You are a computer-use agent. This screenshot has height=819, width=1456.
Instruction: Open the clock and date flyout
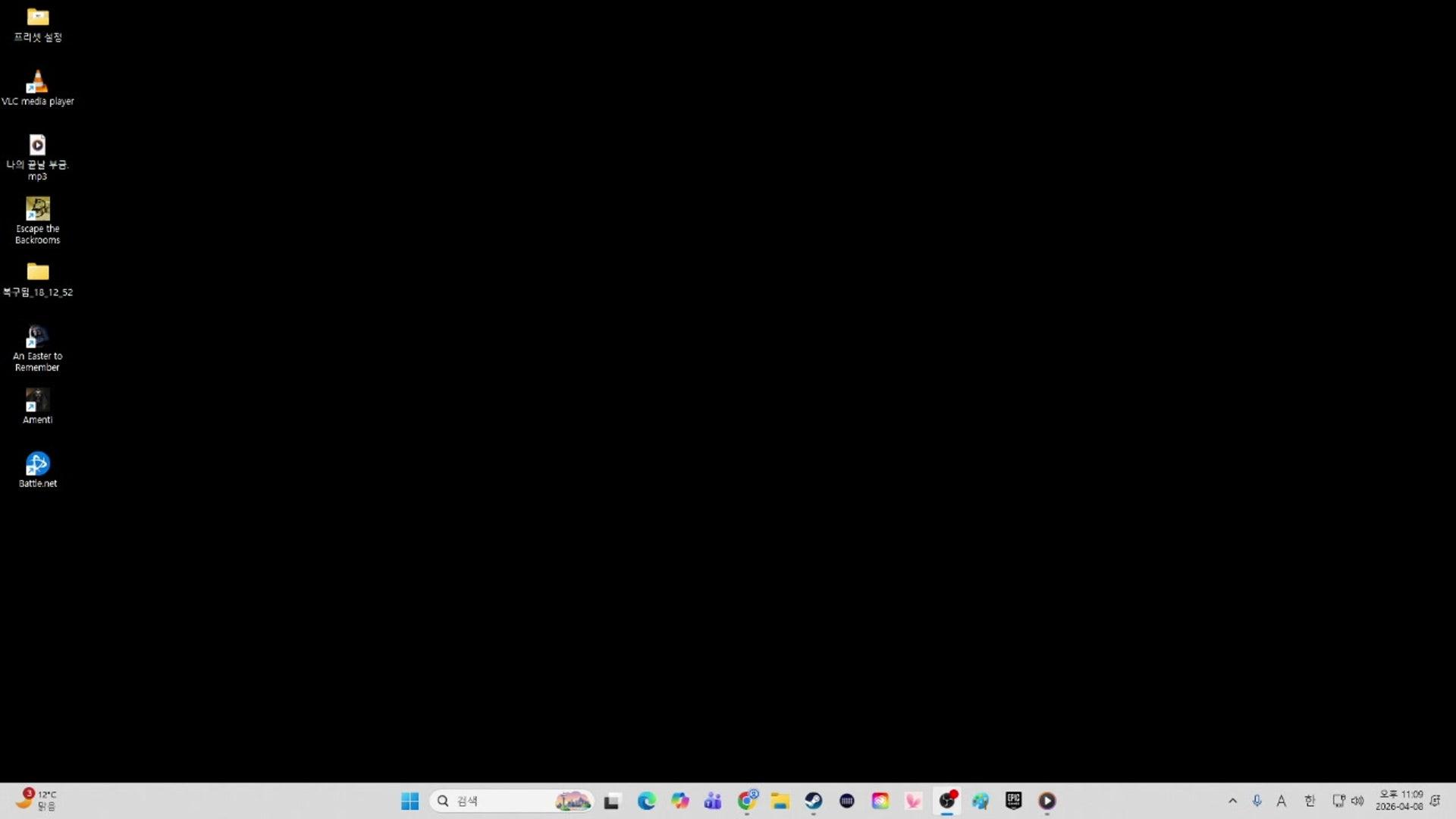coord(1399,801)
